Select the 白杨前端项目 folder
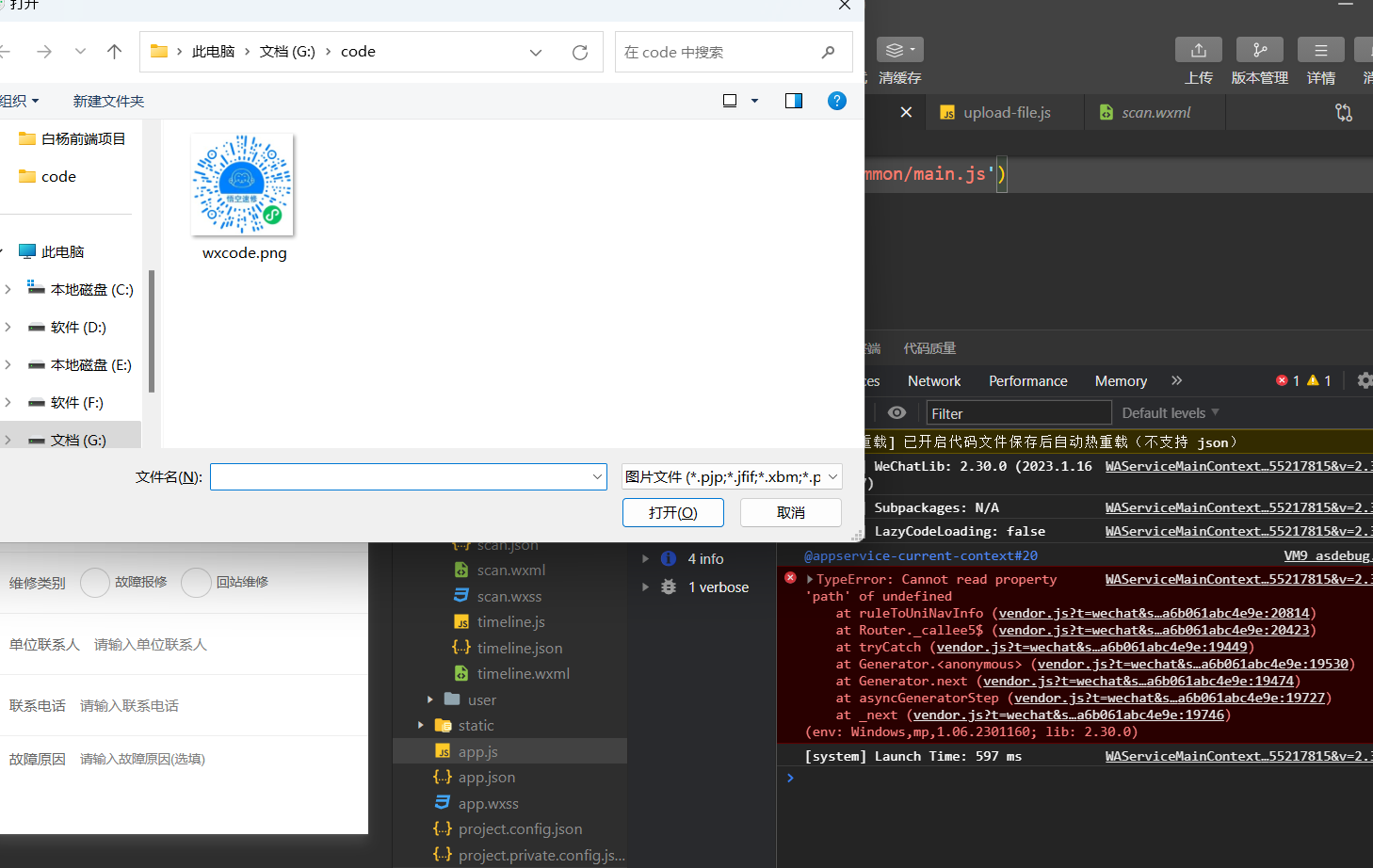This screenshot has height=868, width=1373. click(73, 138)
